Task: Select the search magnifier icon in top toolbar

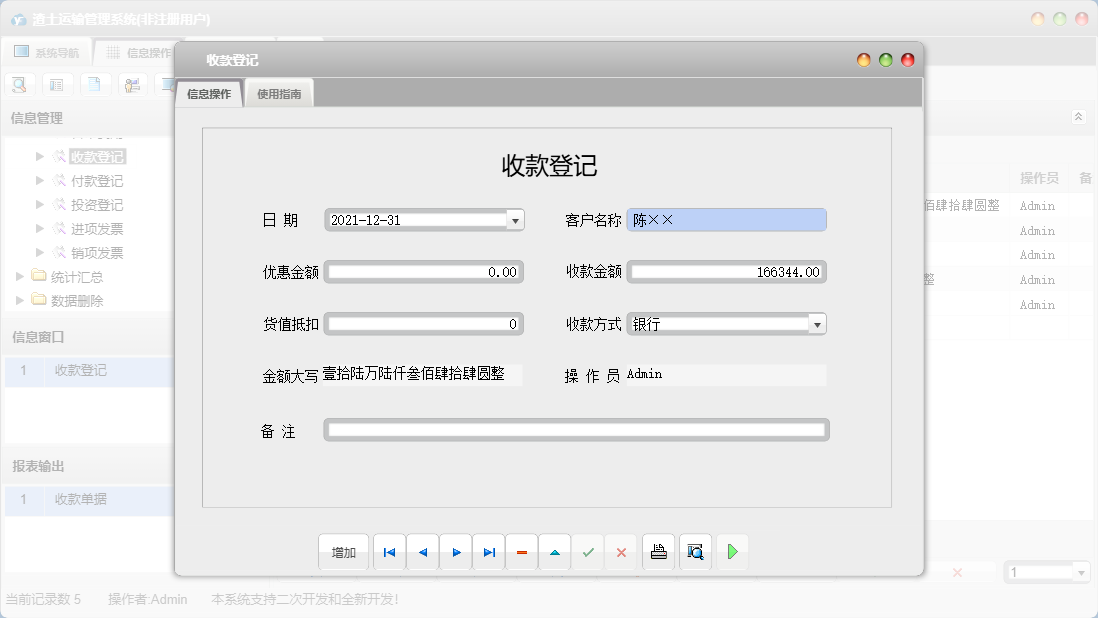Action: (x=18, y=84)
